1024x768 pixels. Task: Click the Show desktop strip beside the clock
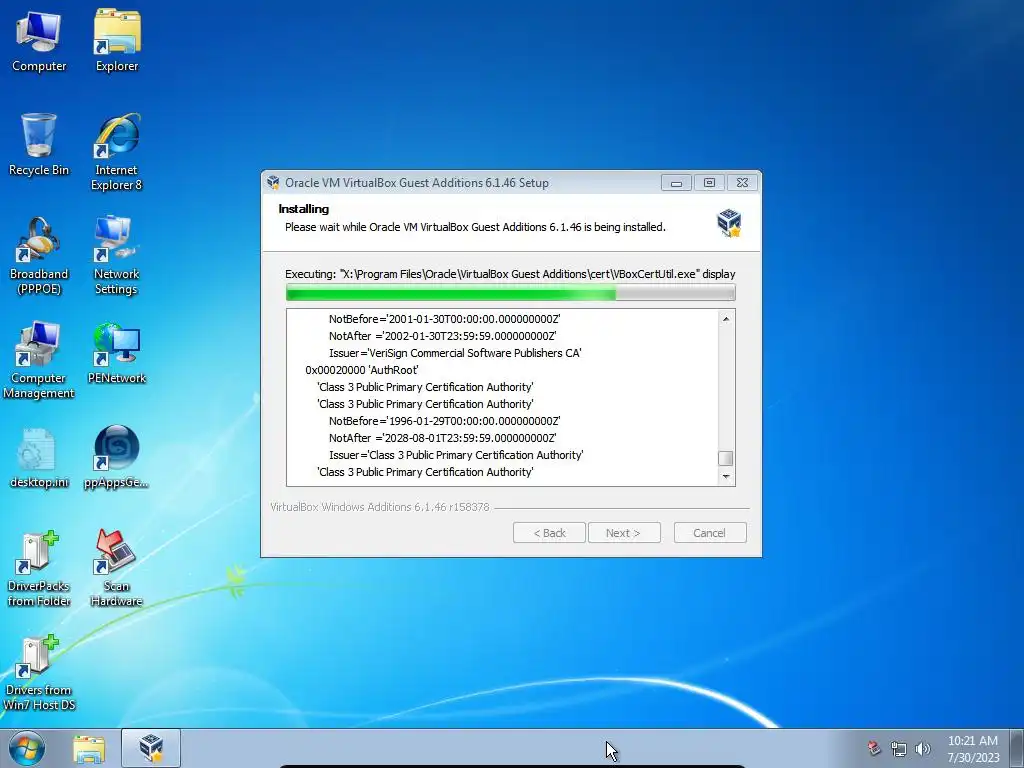[x=1017, y=748]
